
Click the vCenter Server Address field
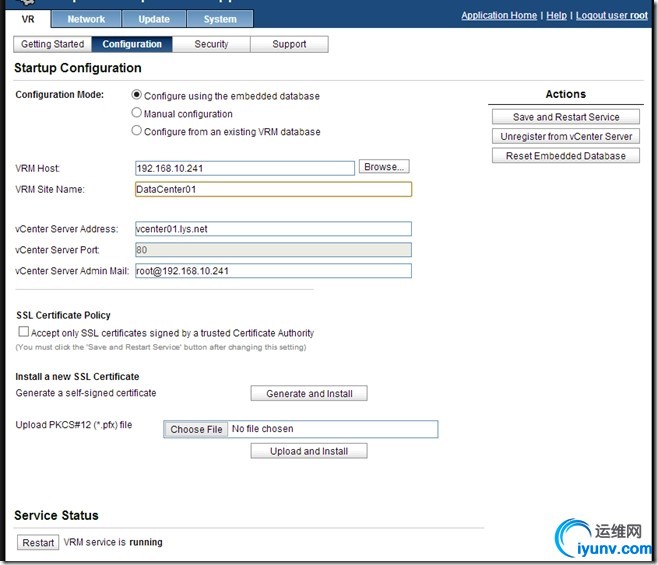pyautogui.click(x=273, y=229)
